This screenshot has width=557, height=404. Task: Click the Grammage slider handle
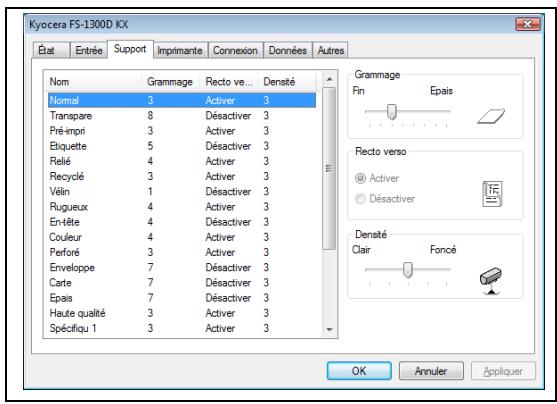(x=391, y=112)
